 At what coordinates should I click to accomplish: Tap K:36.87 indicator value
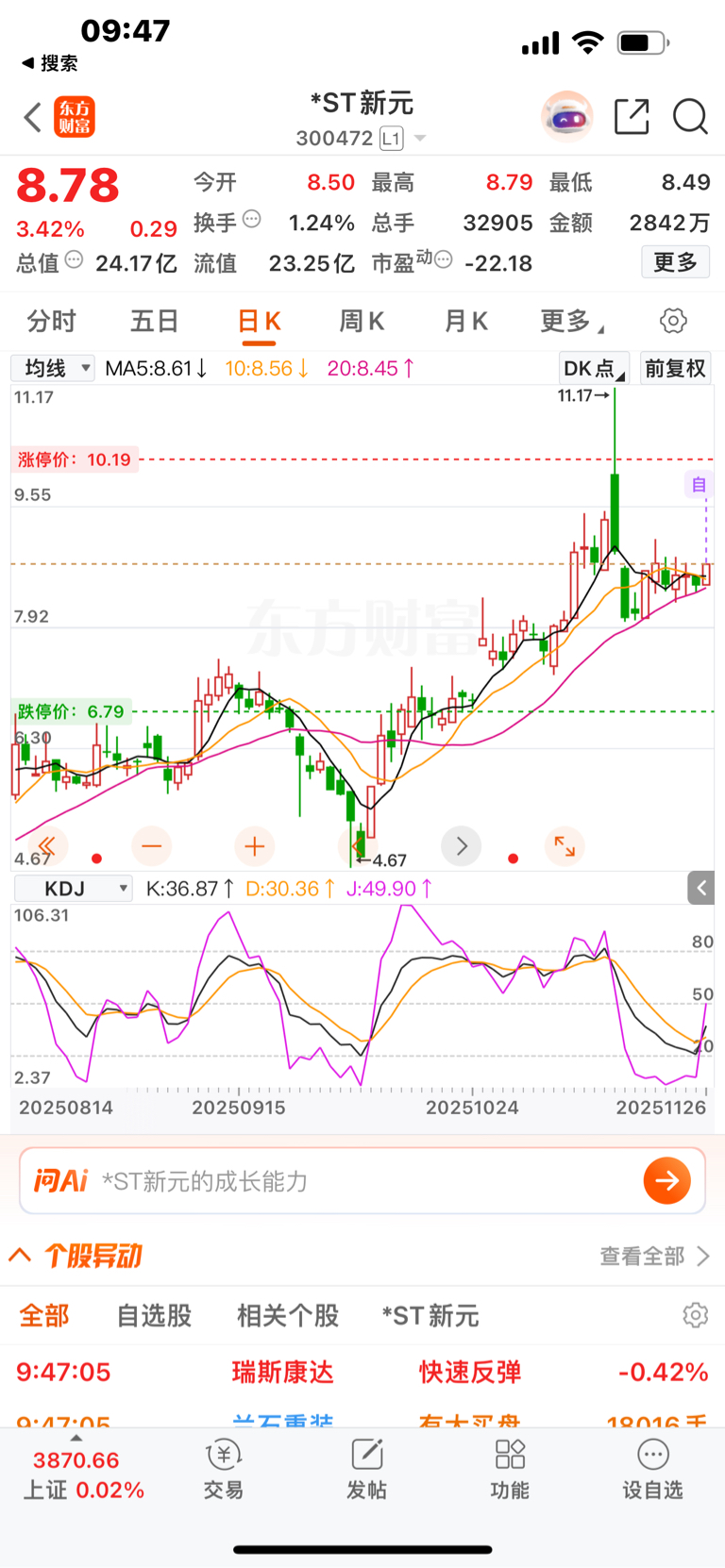coord(190,889)
